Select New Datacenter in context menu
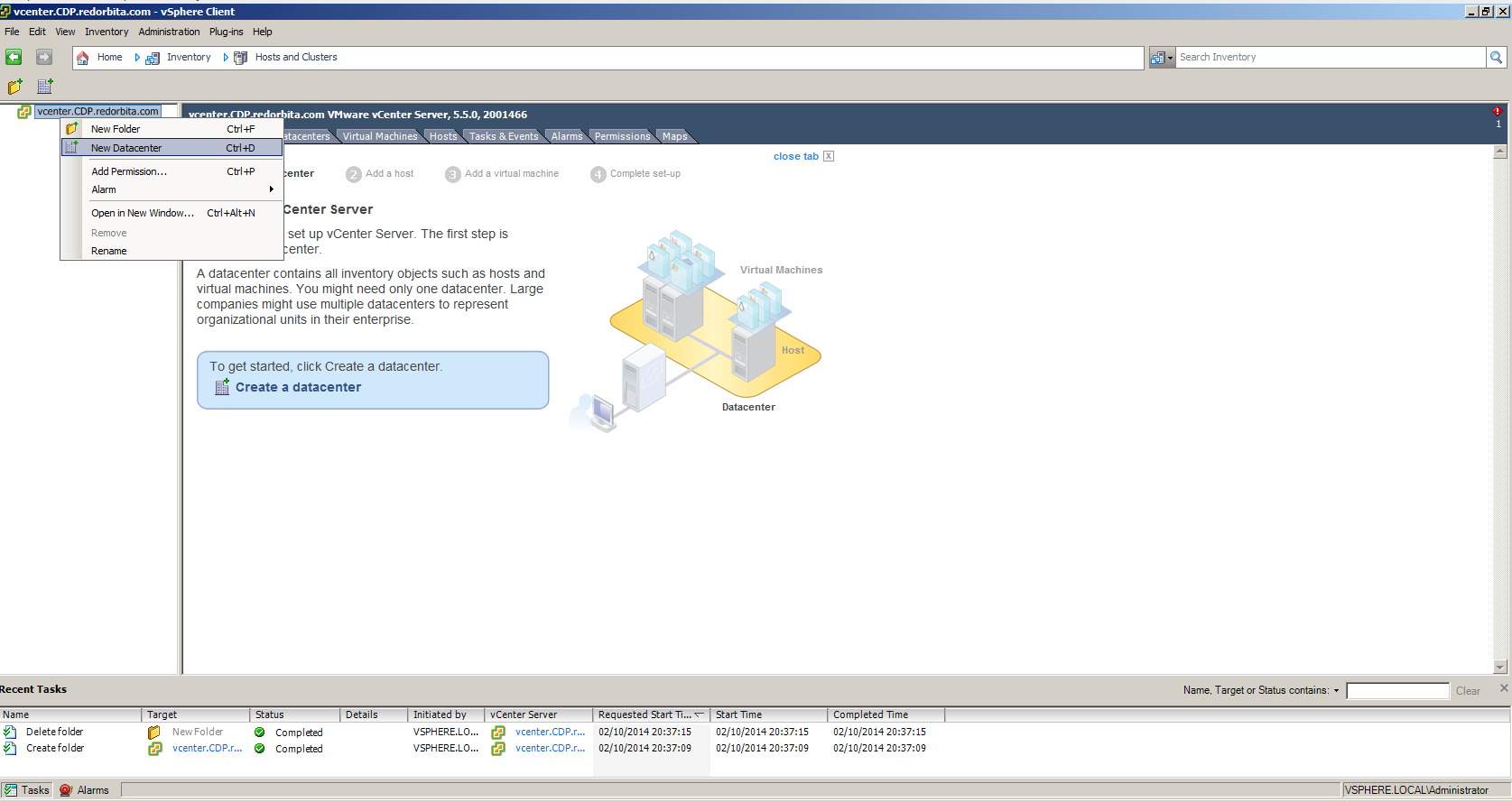Image resolution: width=1512 pixels, height=802 pixels. point(172,148)
